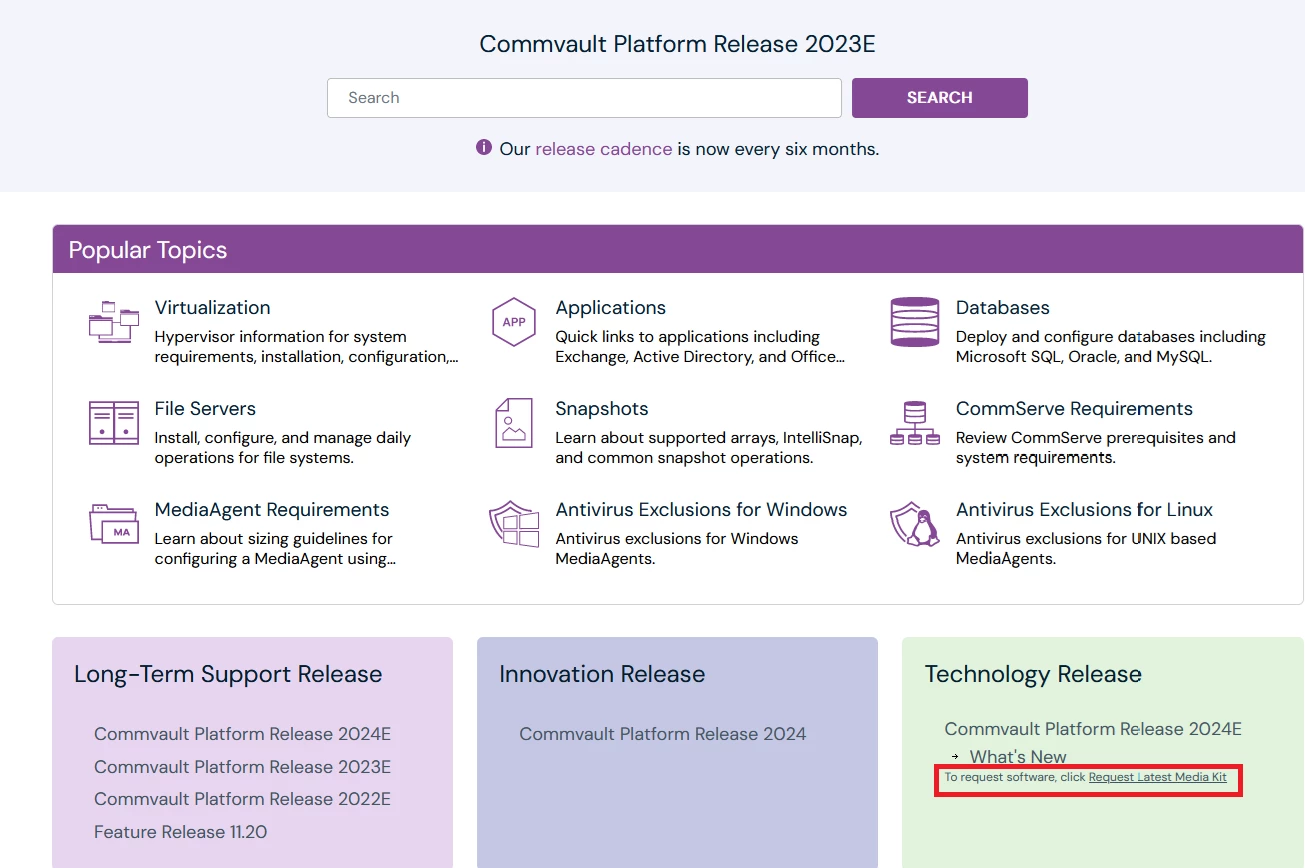Click the Long-Term Support Release heading
The image size is (1305, 868).
228,674
